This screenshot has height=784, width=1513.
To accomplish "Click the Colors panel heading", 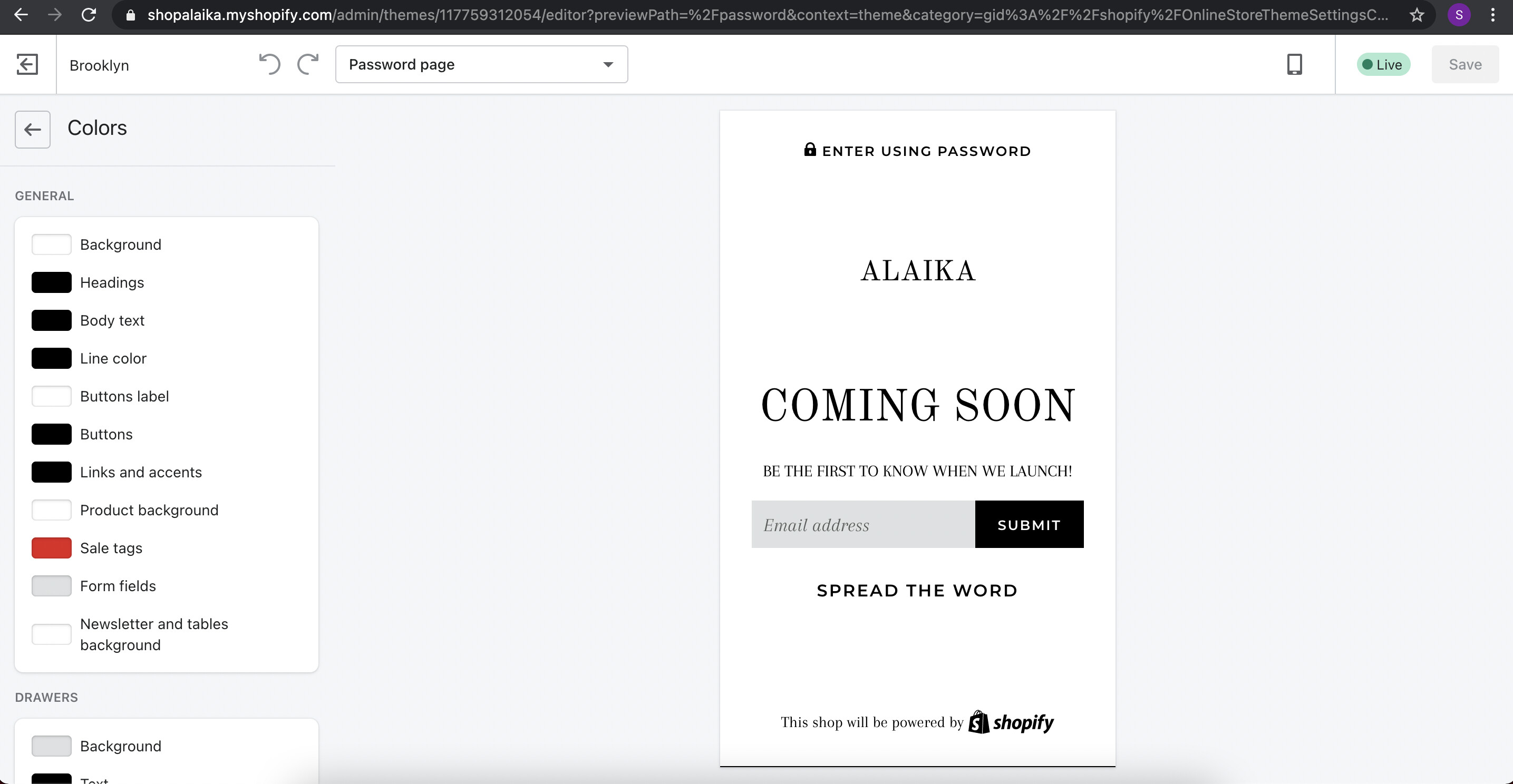I will pyautogui.click(x=97, y=128).
